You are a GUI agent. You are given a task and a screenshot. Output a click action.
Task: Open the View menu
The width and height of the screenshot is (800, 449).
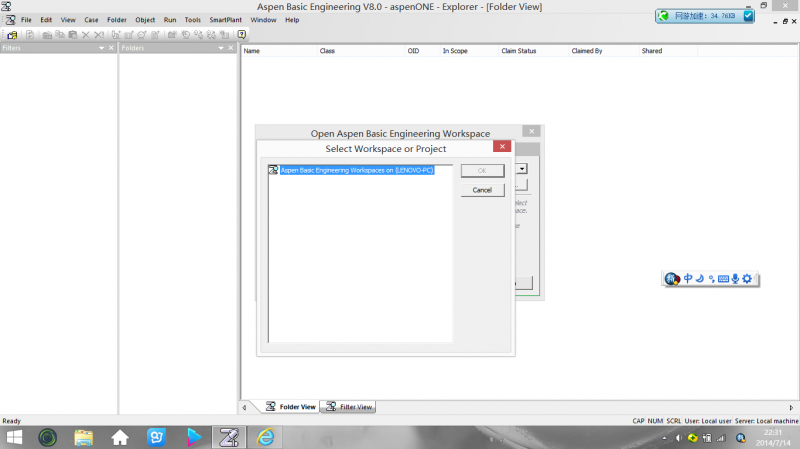(68, 20)
